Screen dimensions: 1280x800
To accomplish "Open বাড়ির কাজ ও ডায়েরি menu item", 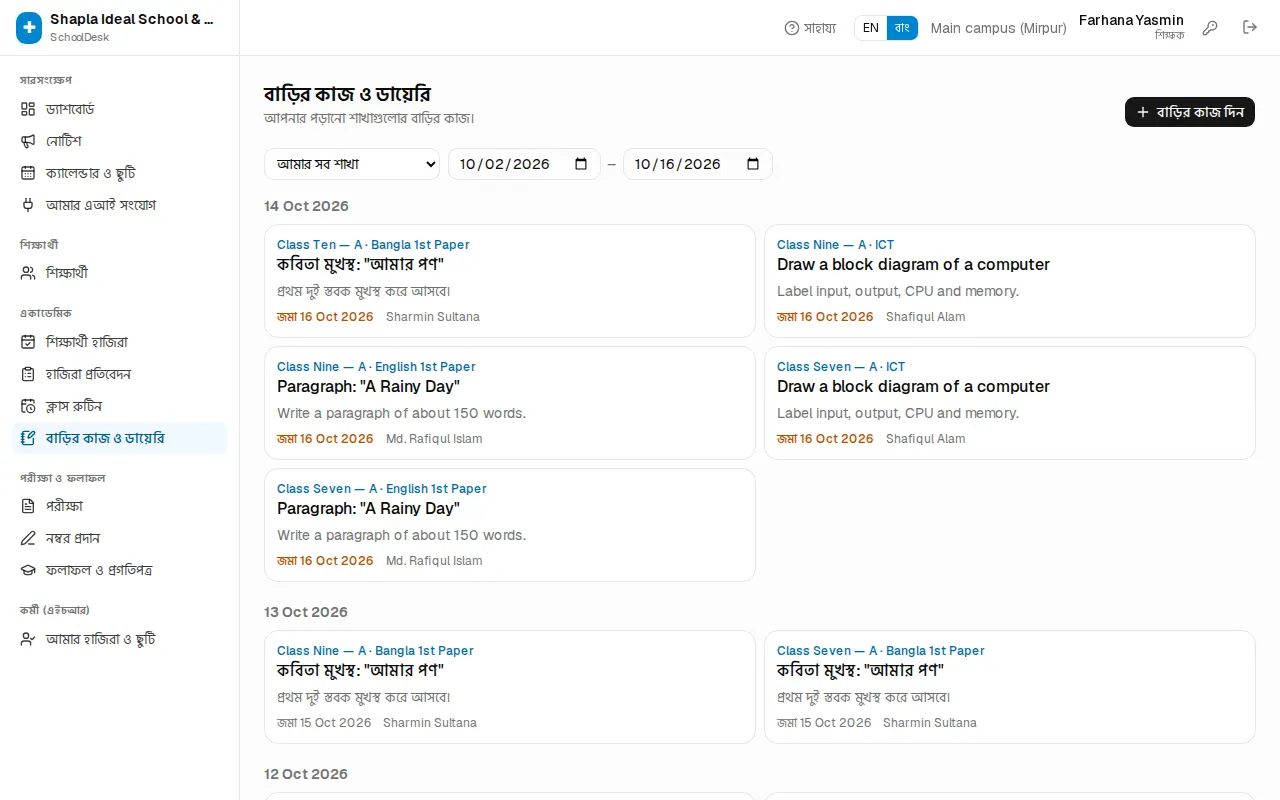I will pyautogui.click(x=120, y=438).
